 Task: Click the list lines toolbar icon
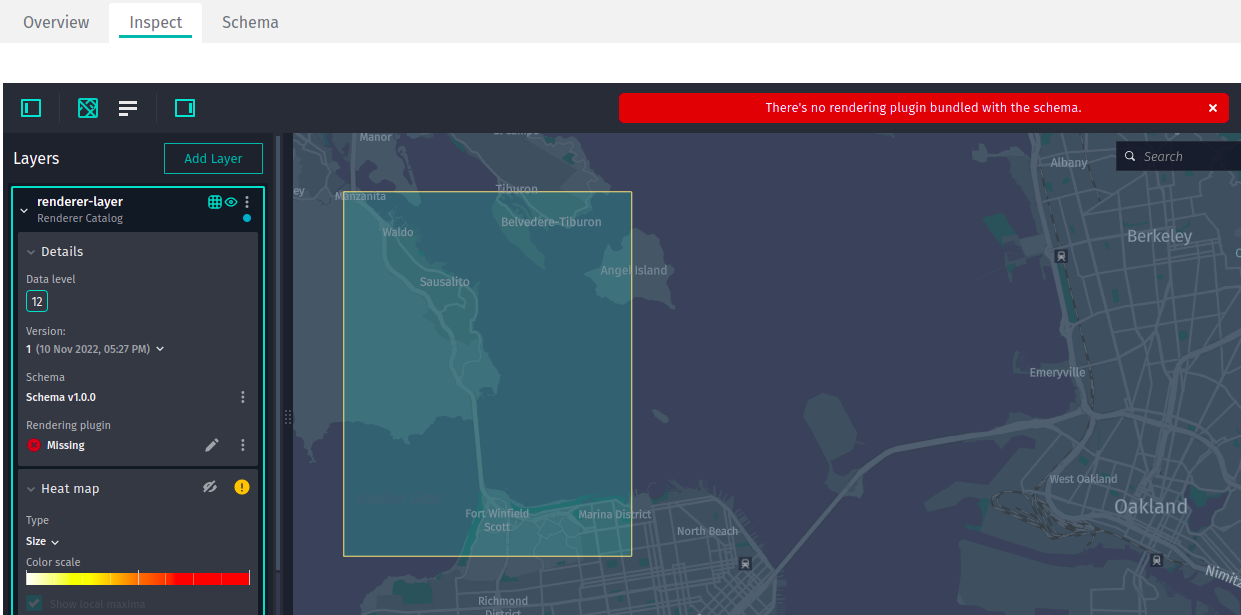coord(128,108)
